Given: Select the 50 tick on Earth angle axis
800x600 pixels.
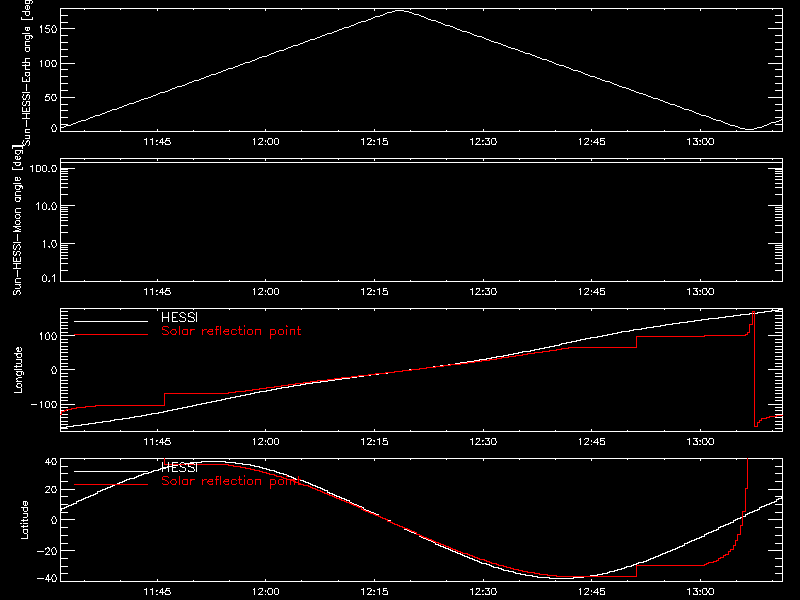Looking at the screenshot, I should [x=51, y=97].
